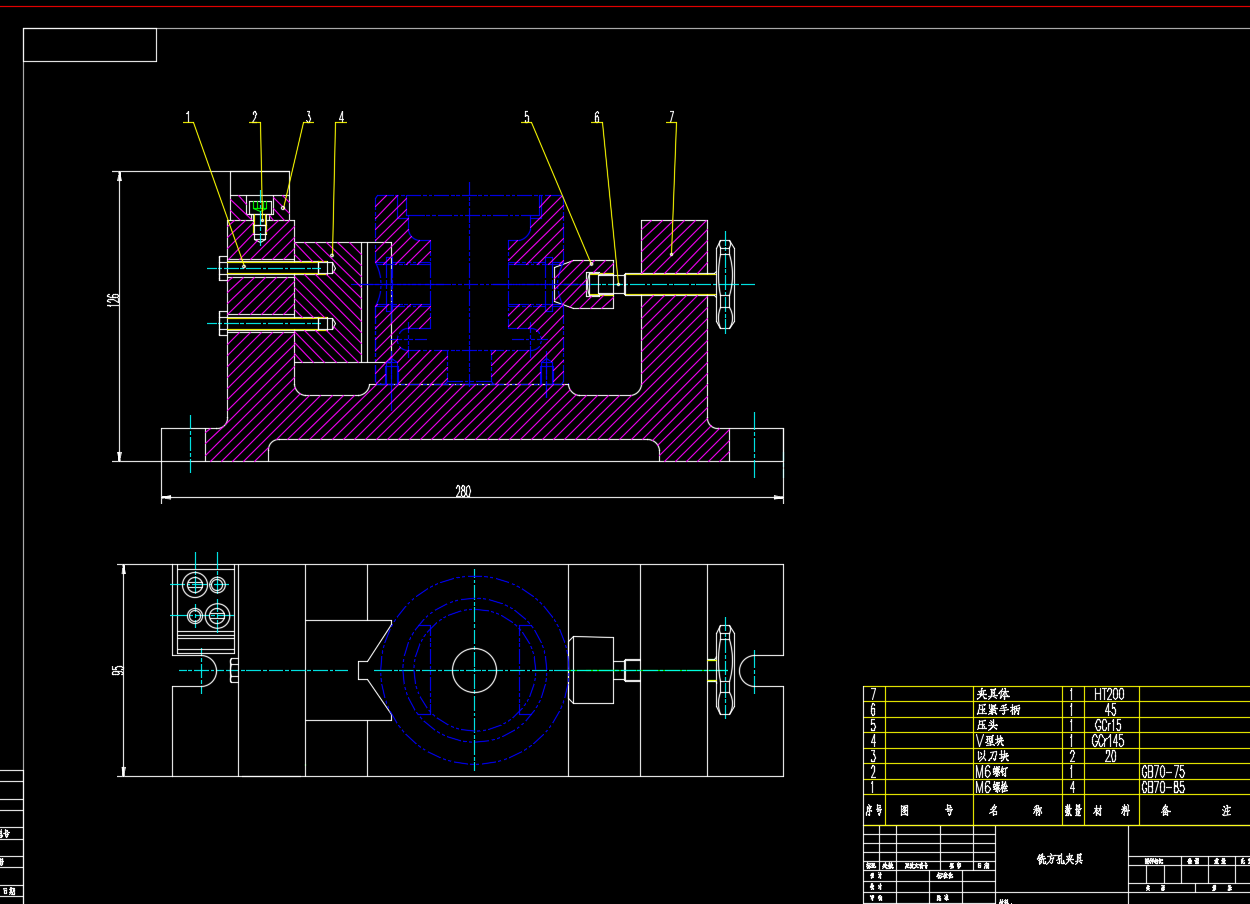Select the handwheel in the section view
Viewport: 1250px width, 904px height.
coord(725,284)
